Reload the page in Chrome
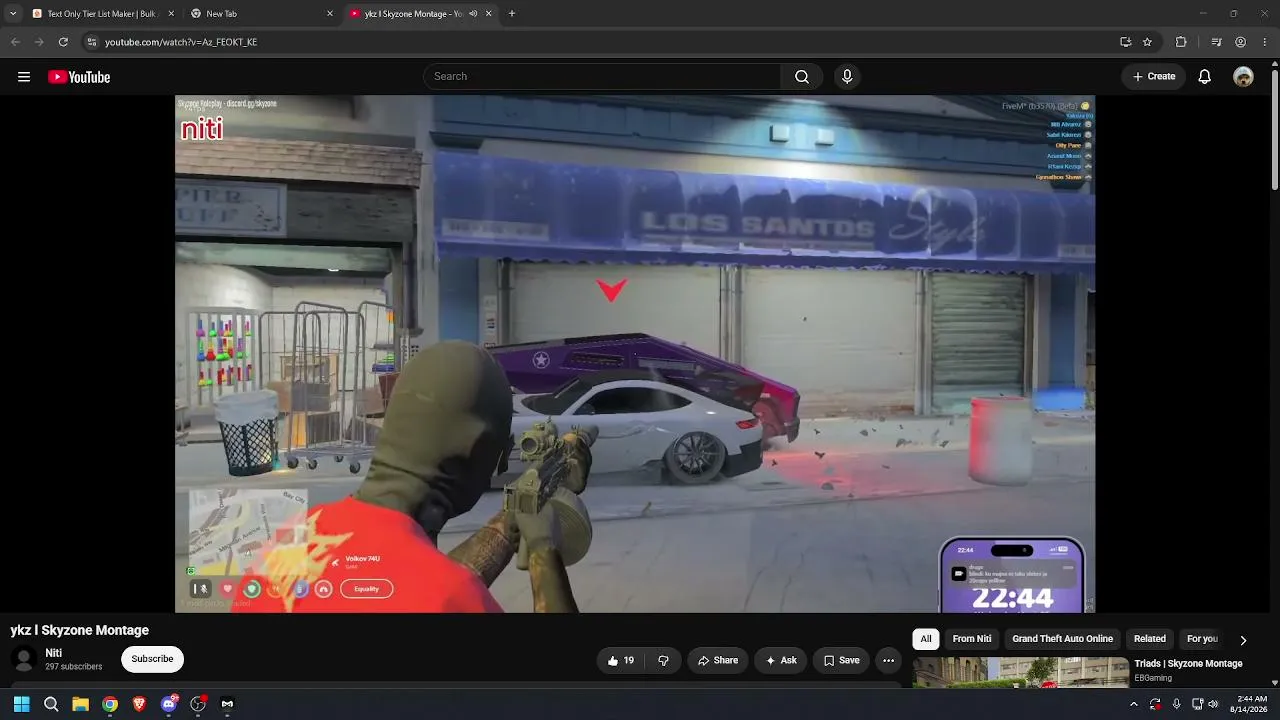The image size is (1280, 720). pyautogui.click(x=63, y=42)
